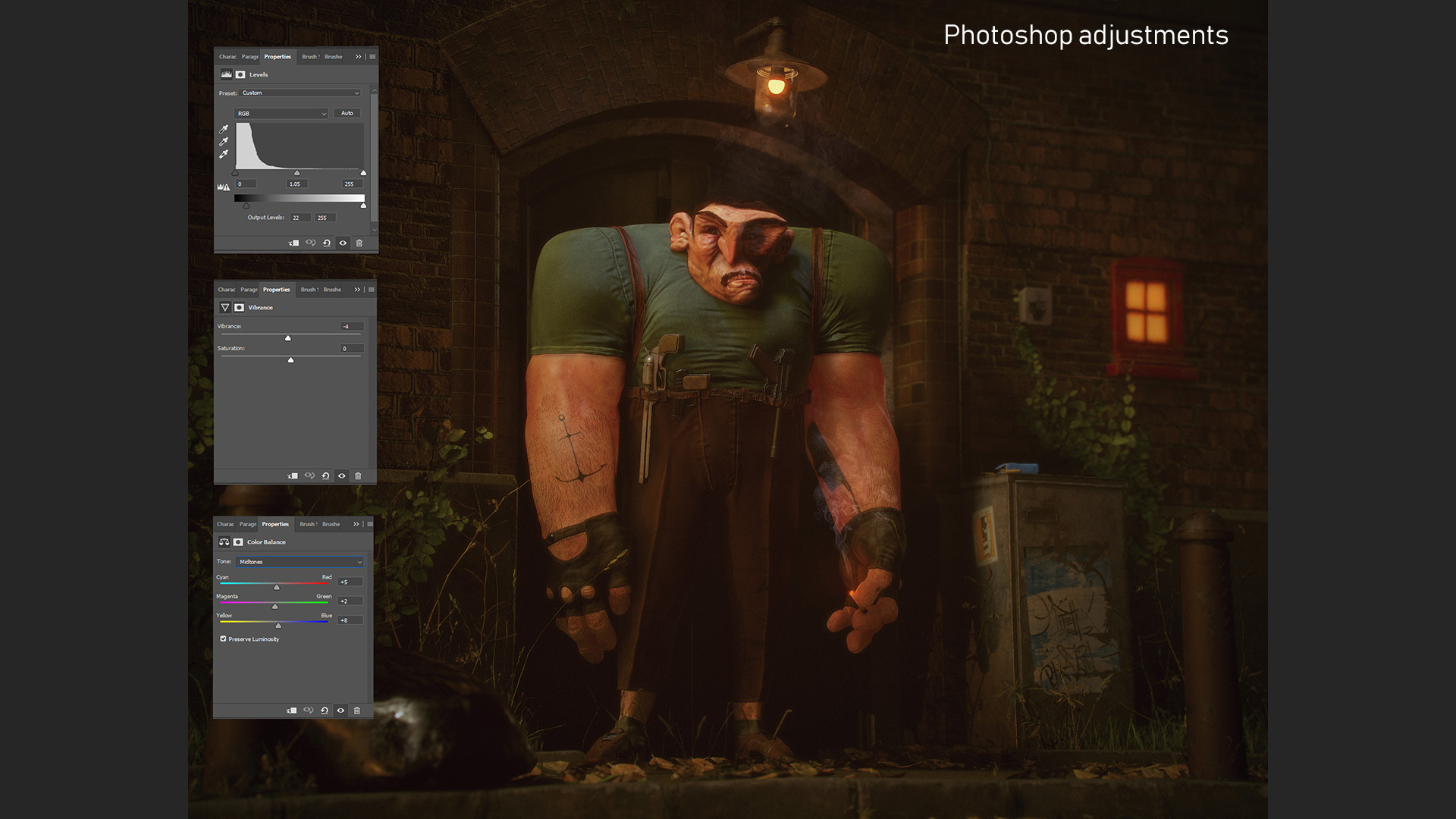Click the Vibrance value field showing -4
The image size is (1456, 819).
(352, 327)
